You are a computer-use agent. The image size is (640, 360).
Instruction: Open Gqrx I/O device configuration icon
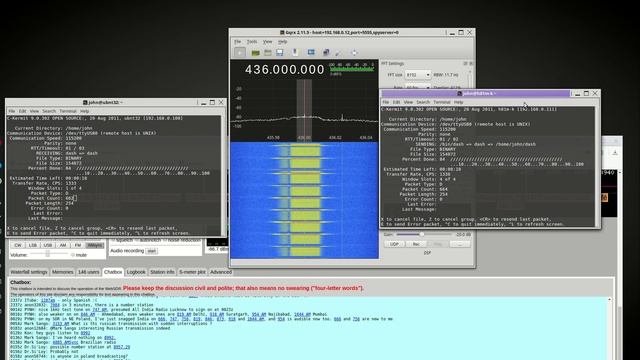[256, 53]
